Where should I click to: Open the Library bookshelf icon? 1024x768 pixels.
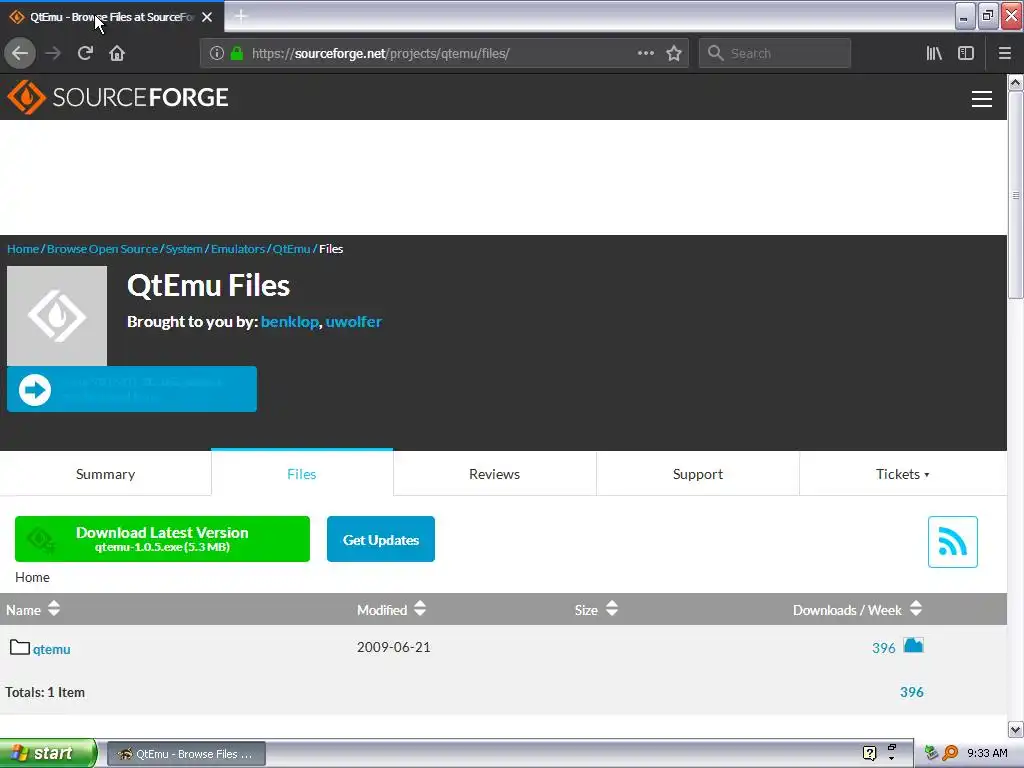934,53
